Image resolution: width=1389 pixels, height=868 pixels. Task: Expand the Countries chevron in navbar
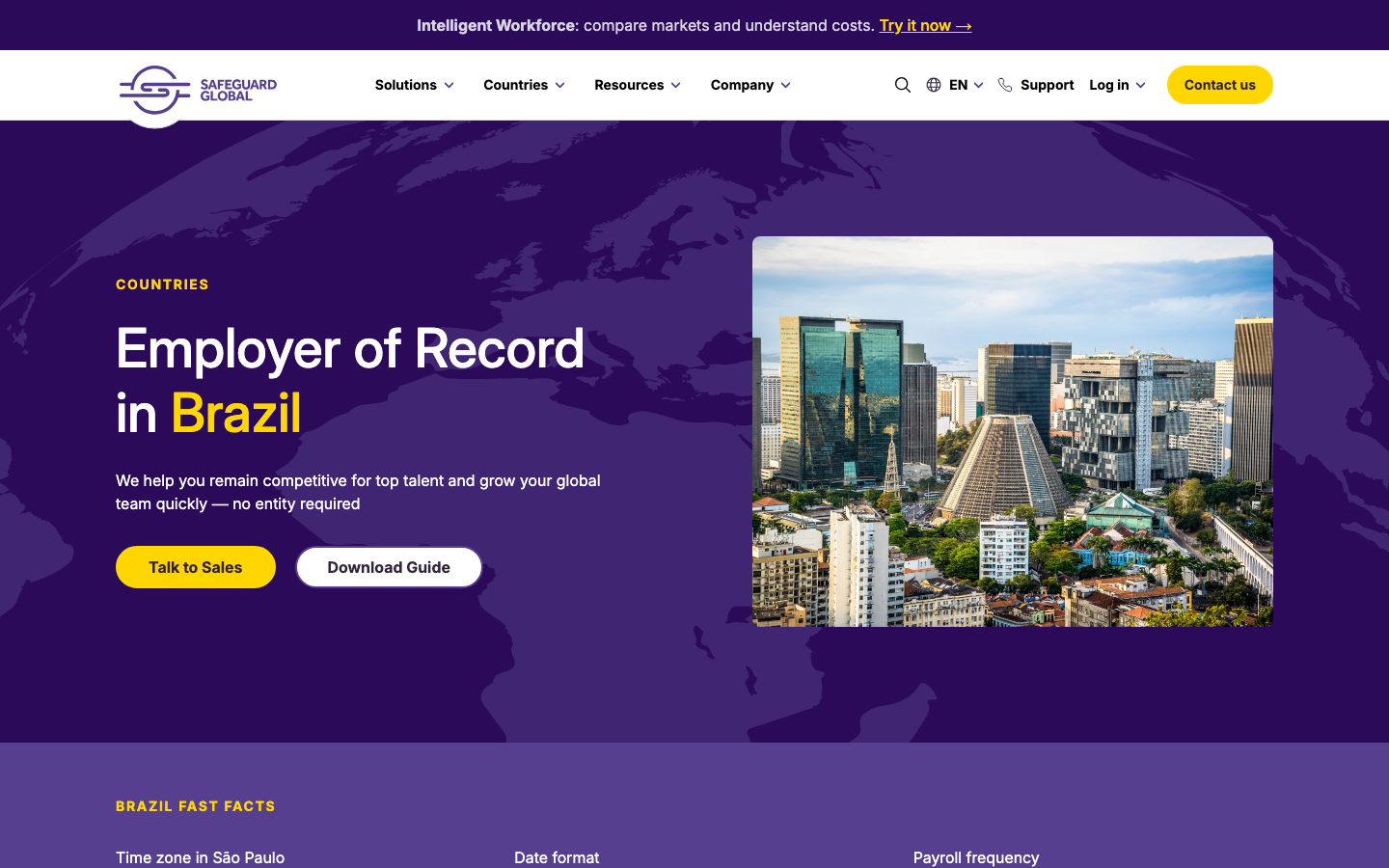click(x=560, y=86)
